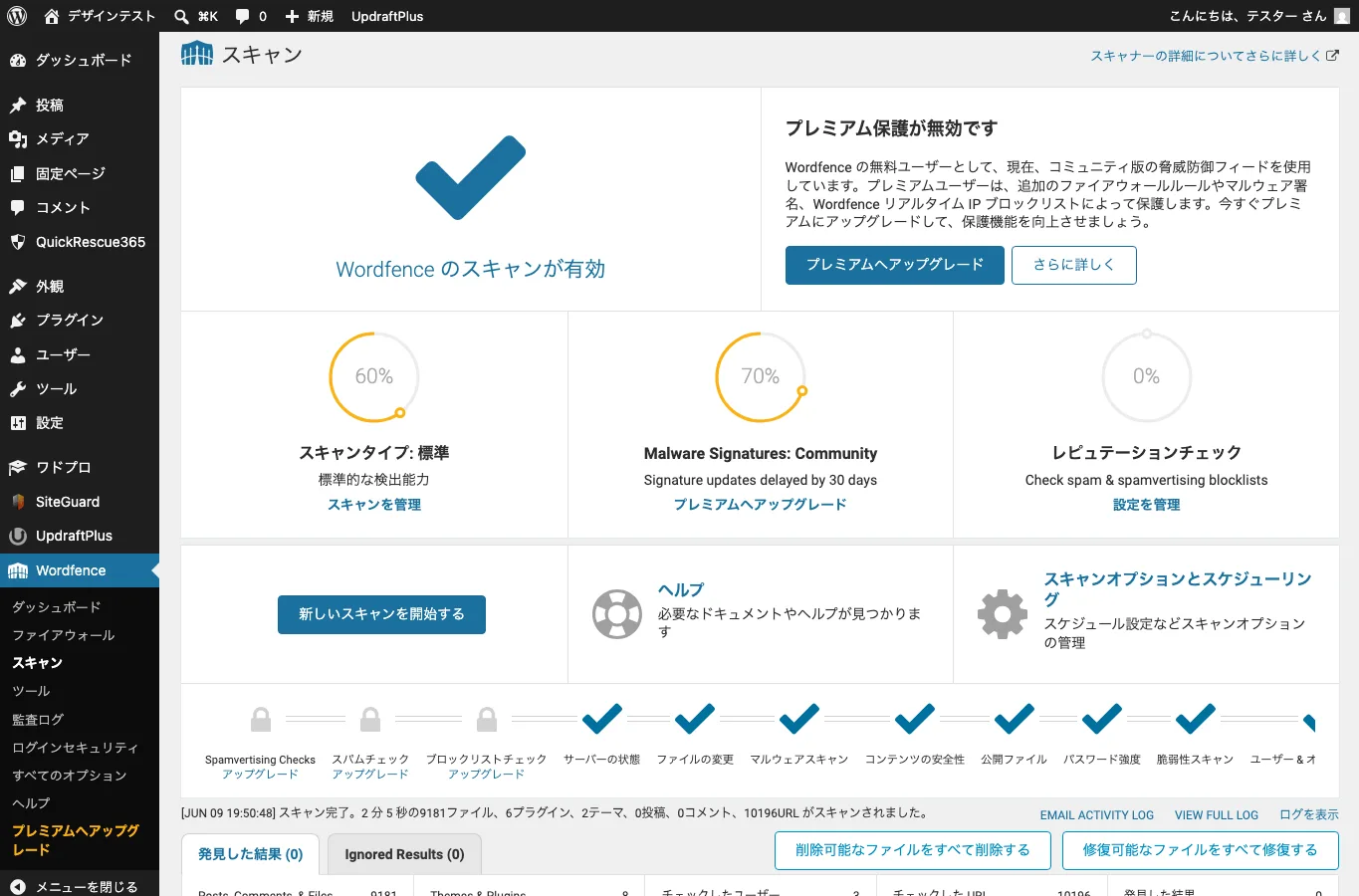Click the EMAIL ACTIVITY LOG link

(1097, 814)
